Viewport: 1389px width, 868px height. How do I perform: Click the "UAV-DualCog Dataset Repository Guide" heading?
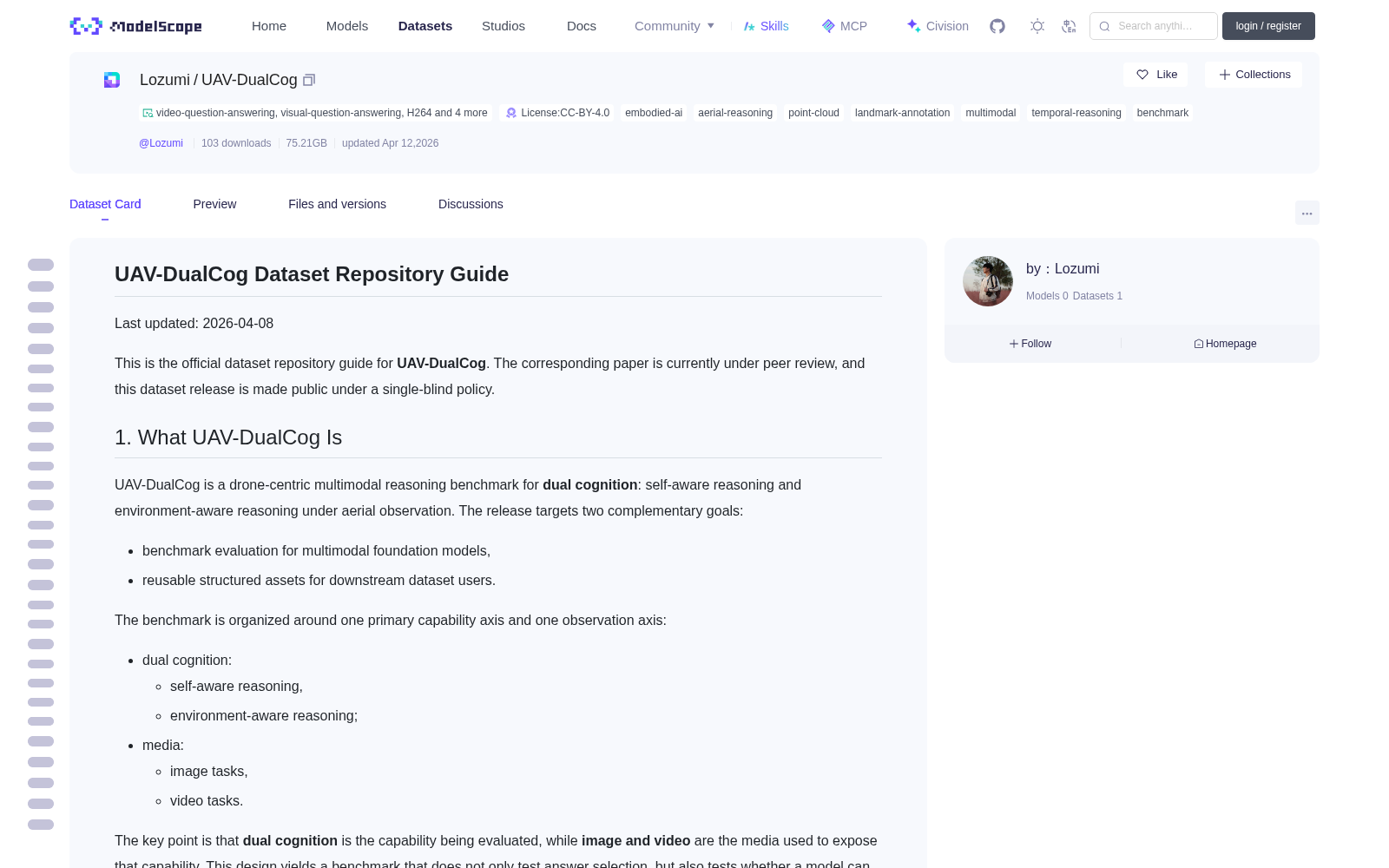312,274
